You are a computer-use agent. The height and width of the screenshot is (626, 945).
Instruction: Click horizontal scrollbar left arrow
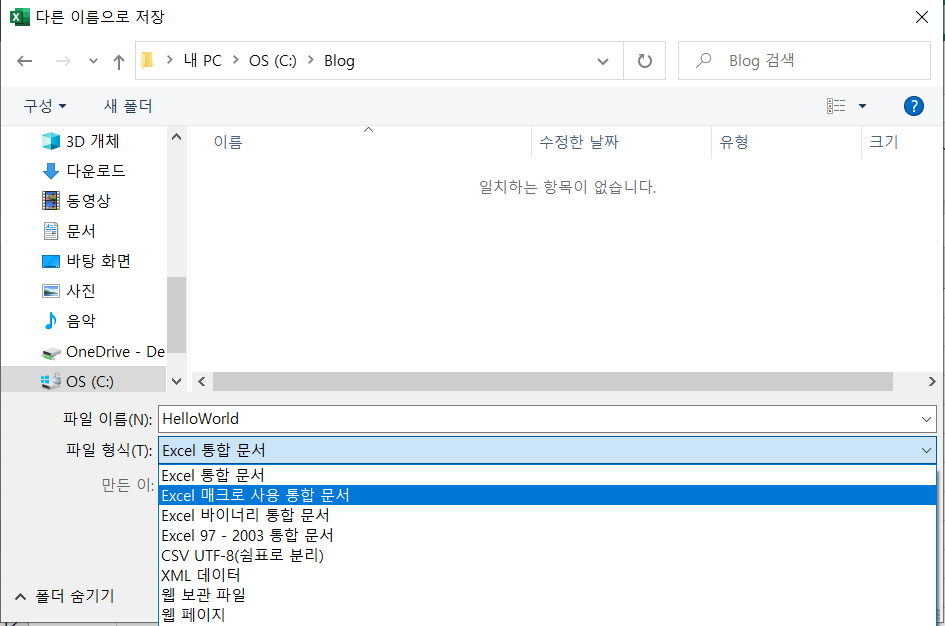tap(202, 381)
